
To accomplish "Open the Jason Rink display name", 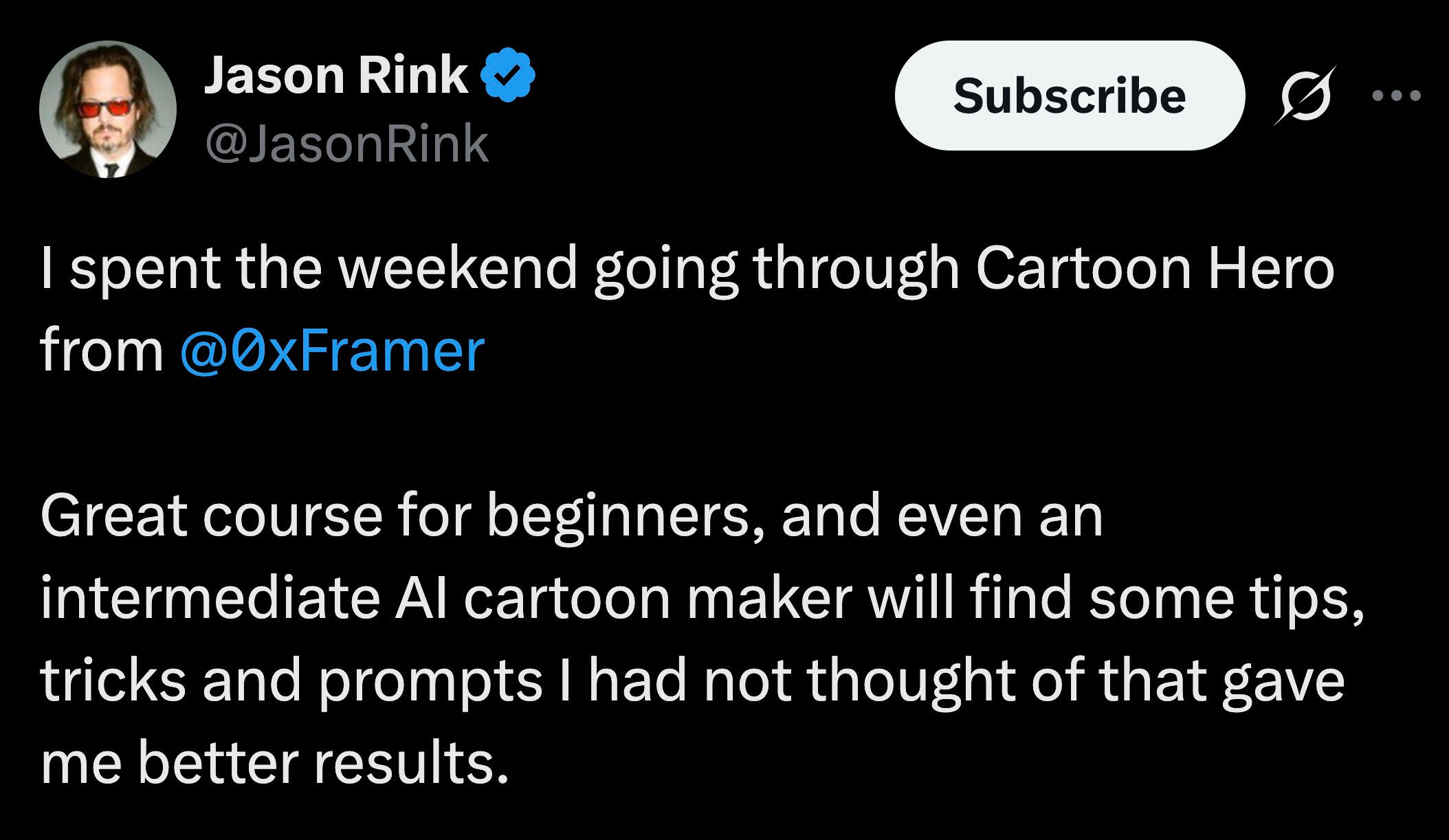I will pos(335,75).
